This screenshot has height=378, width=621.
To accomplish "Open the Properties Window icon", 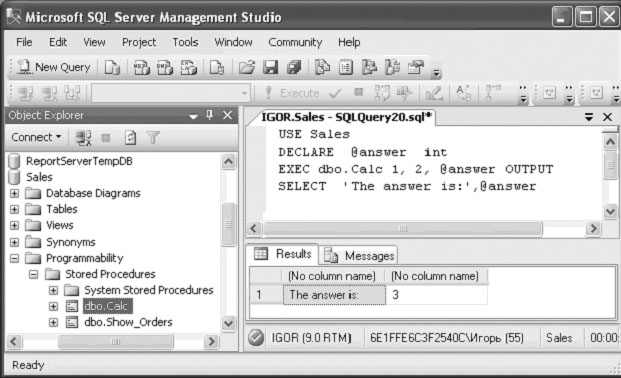I will [416, 67].
